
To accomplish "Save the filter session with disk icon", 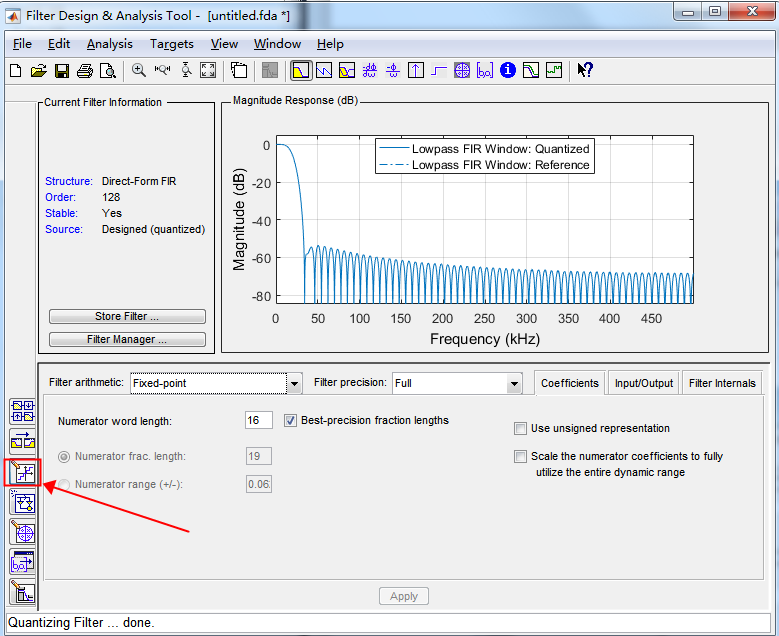I will (x=62, y=70).
